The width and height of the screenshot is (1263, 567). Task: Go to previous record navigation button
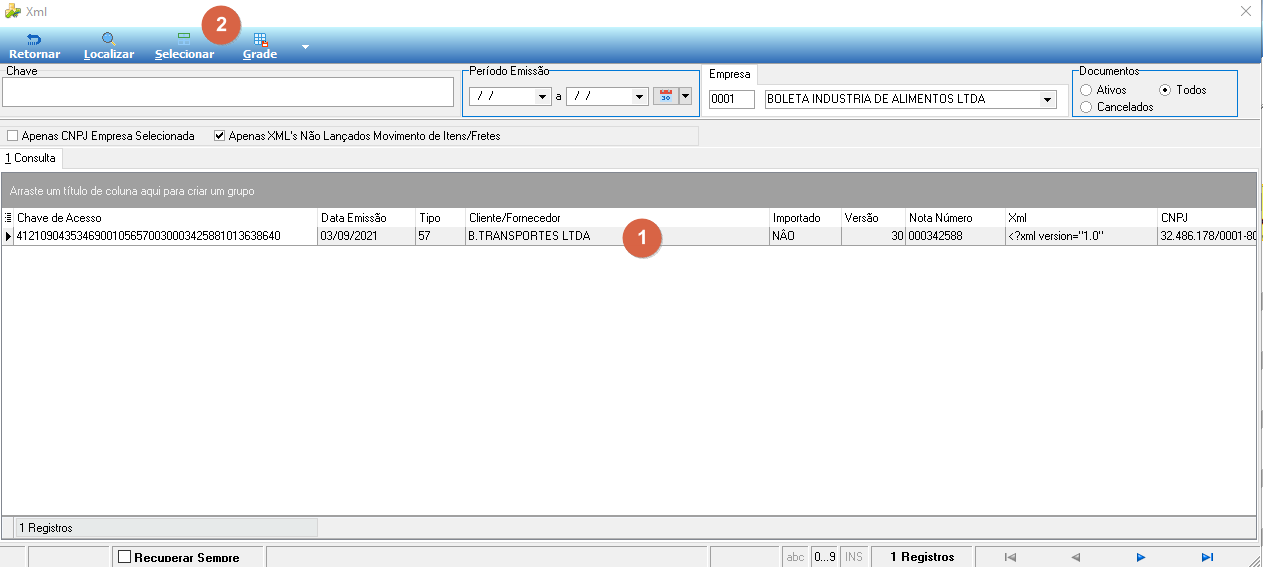coord(1076,557)
